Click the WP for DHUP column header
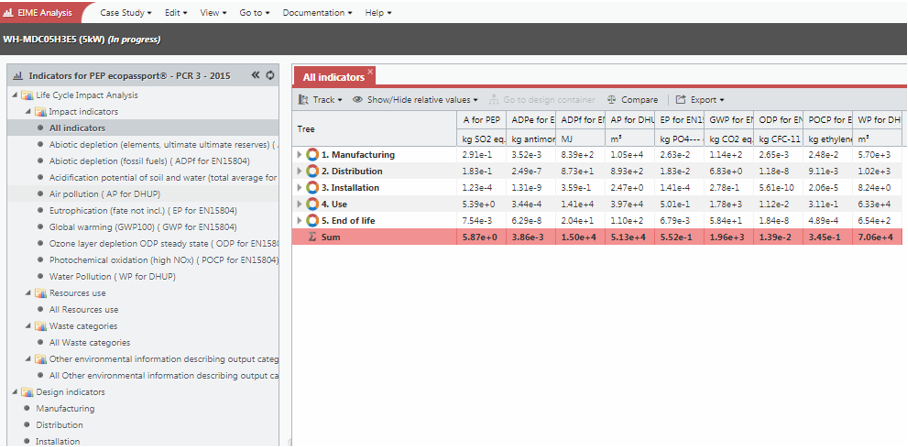 [x=877, y=120]
